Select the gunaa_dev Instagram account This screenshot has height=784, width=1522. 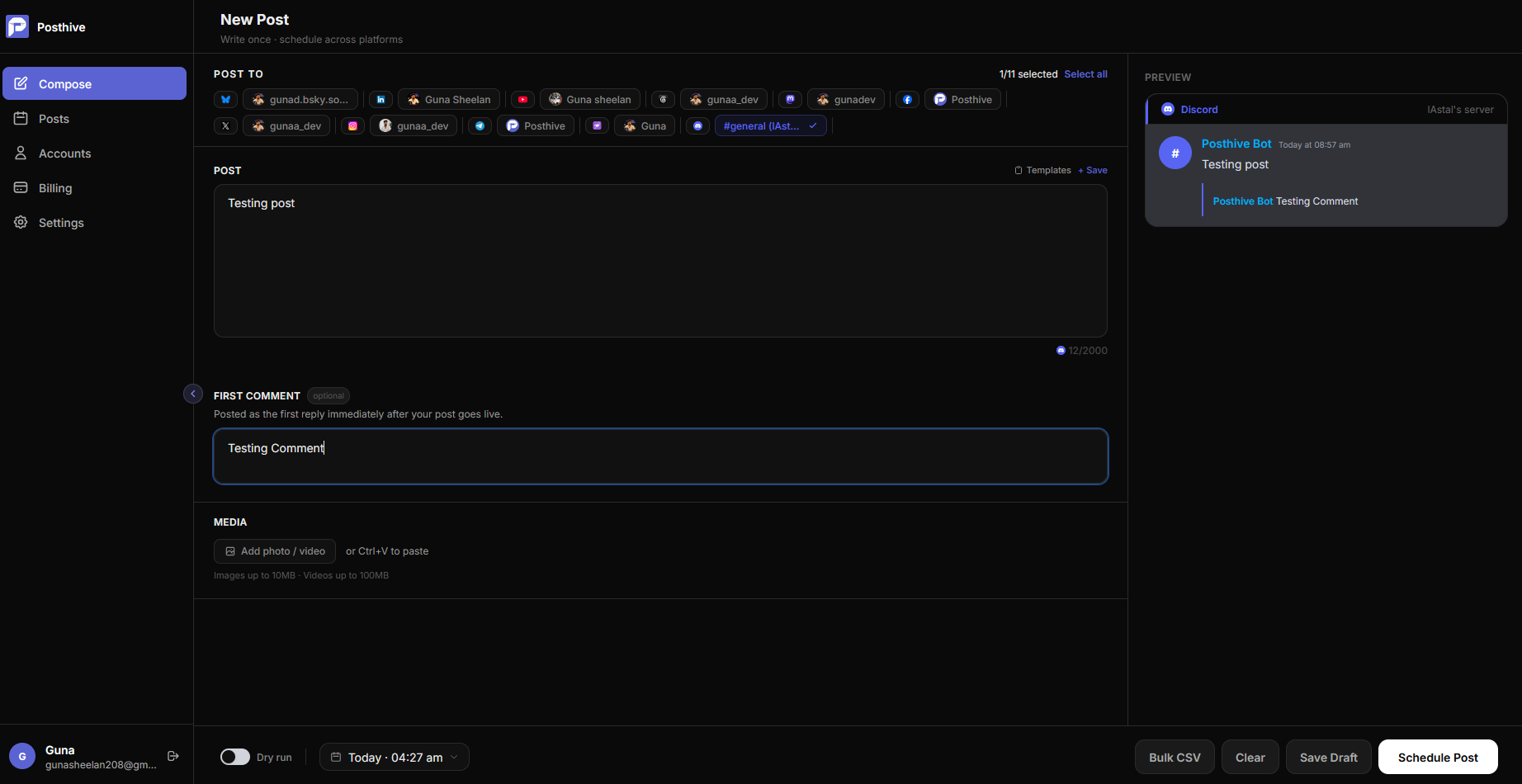tap(414, 126)
